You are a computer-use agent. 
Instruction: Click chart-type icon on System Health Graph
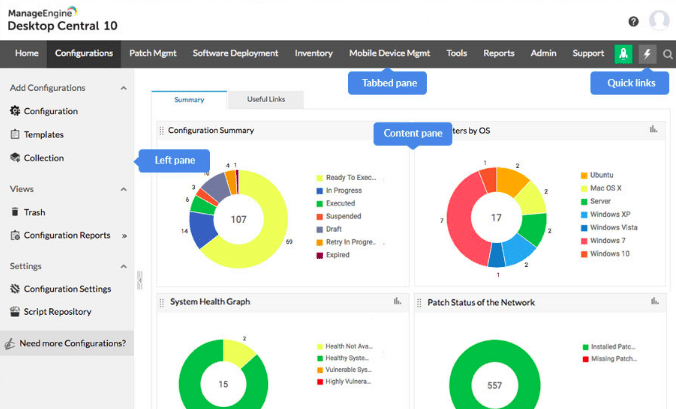point(397,301)
